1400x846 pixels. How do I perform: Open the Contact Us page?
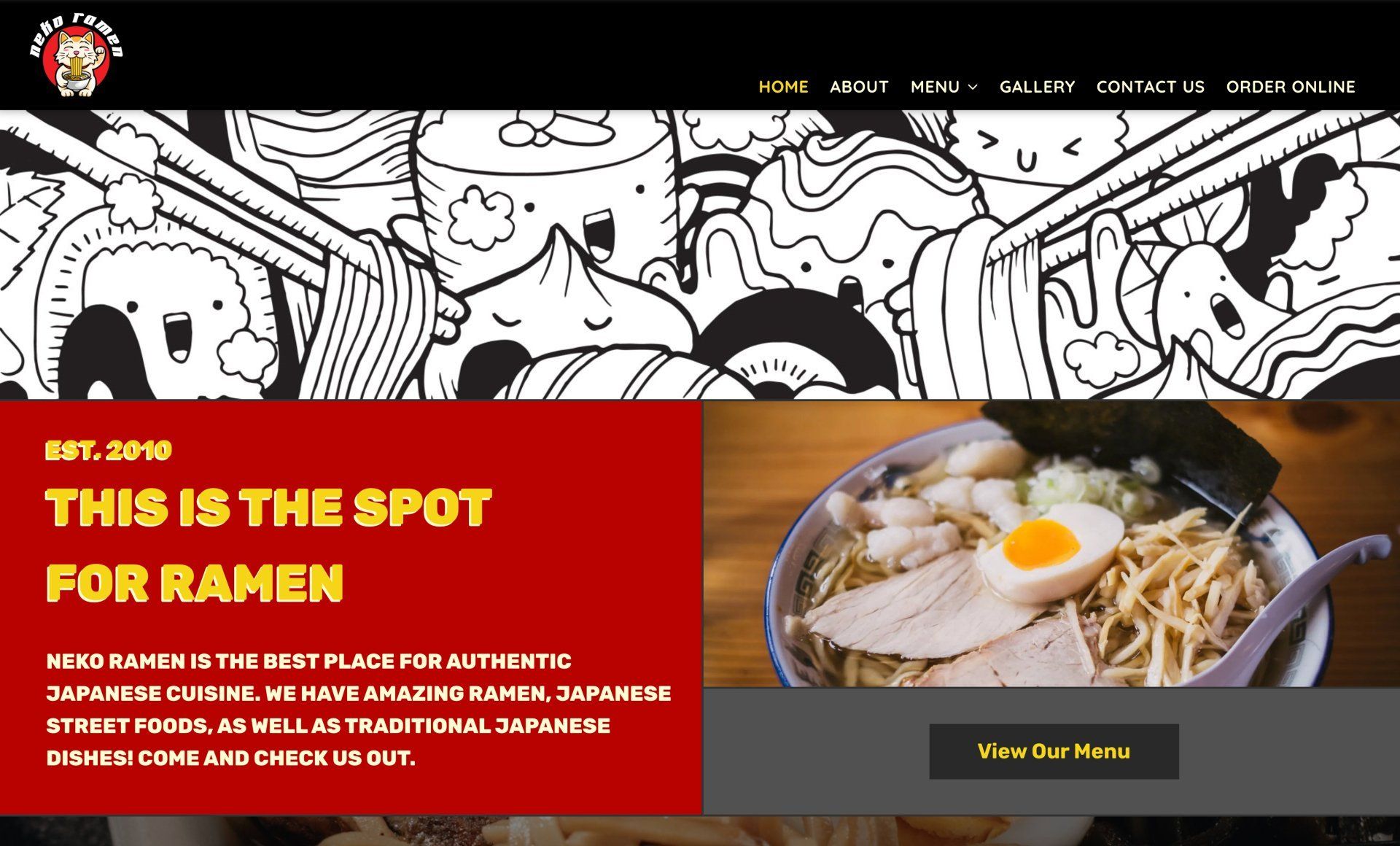coord(1151,87)
